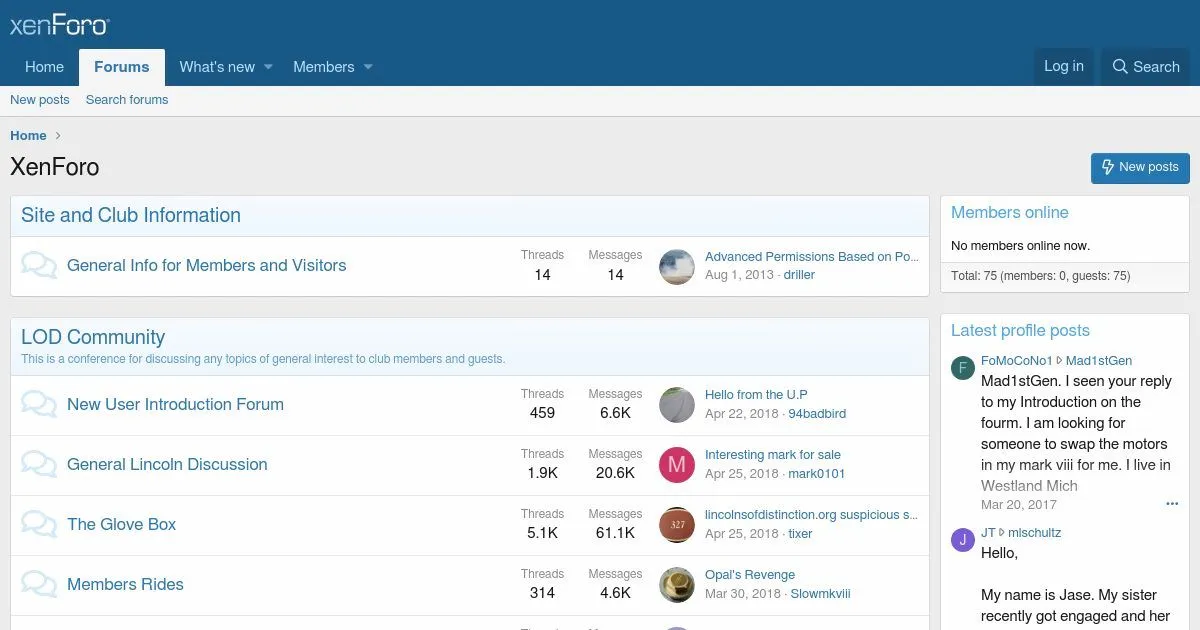Open General Info for Members and Visitors forum

[x=207, y=266]
